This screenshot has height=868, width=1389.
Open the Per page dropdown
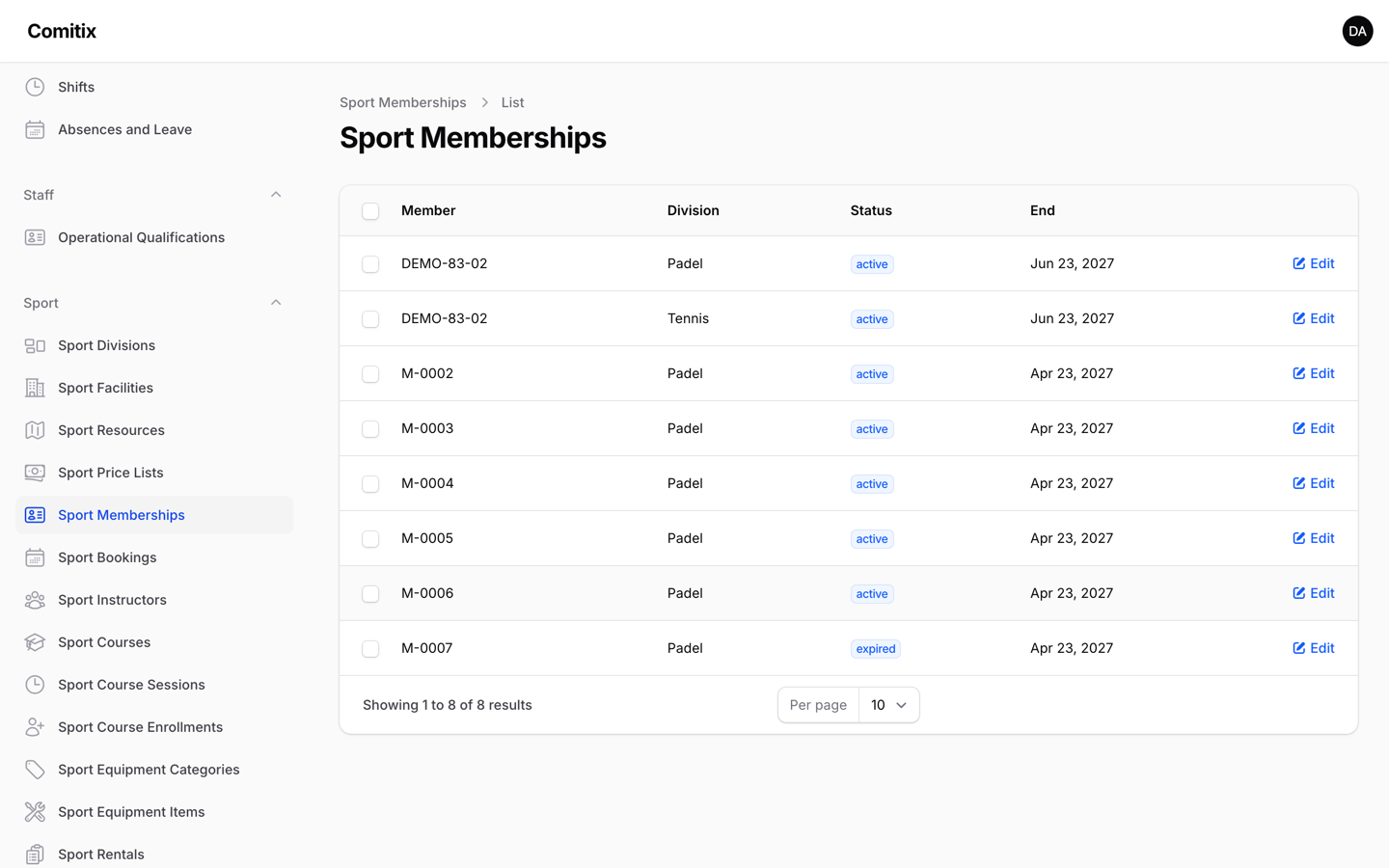click(888, 705)
